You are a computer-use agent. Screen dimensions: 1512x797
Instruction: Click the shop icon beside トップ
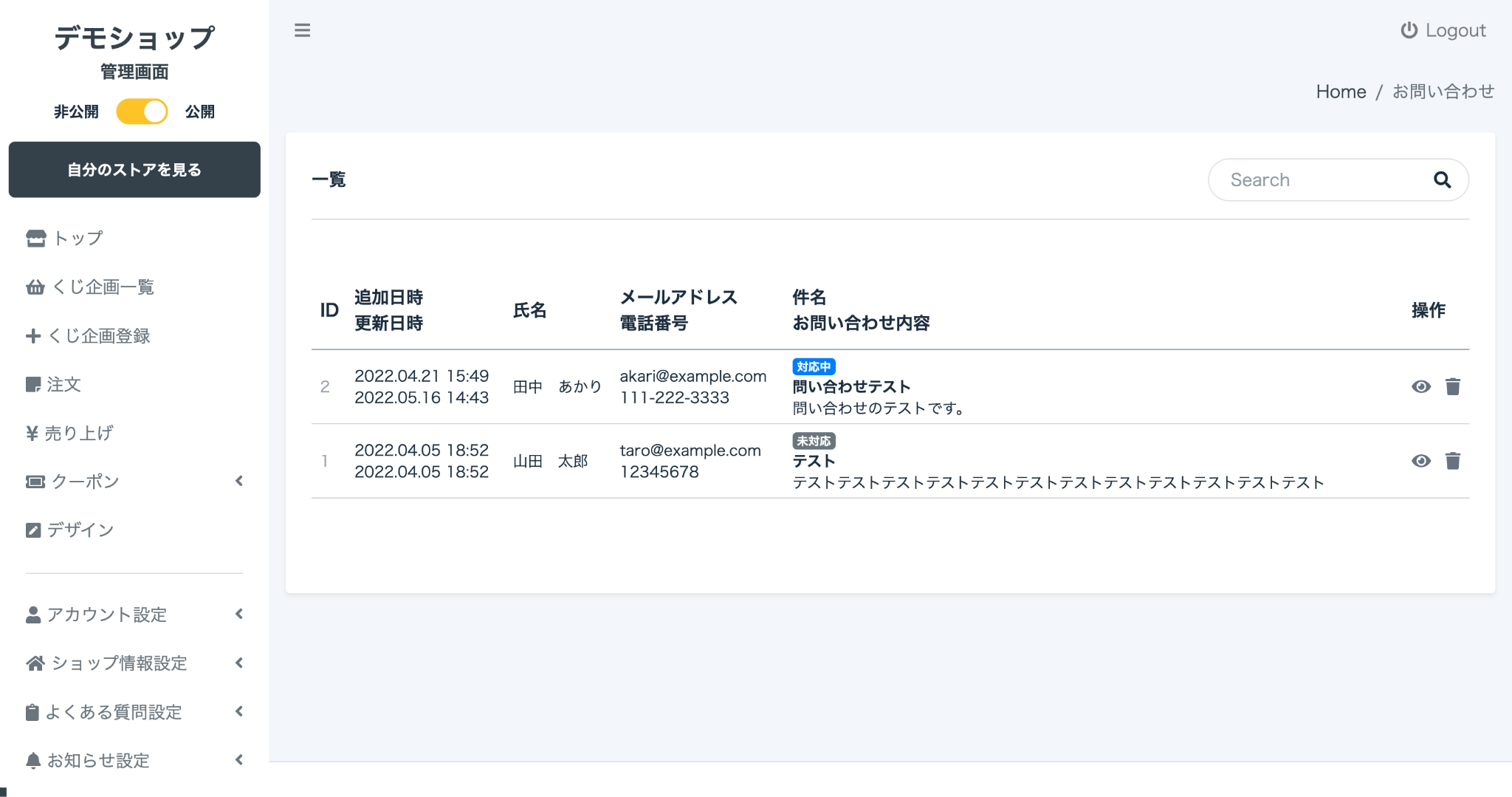pyautogui.click(x=35, y=238)
